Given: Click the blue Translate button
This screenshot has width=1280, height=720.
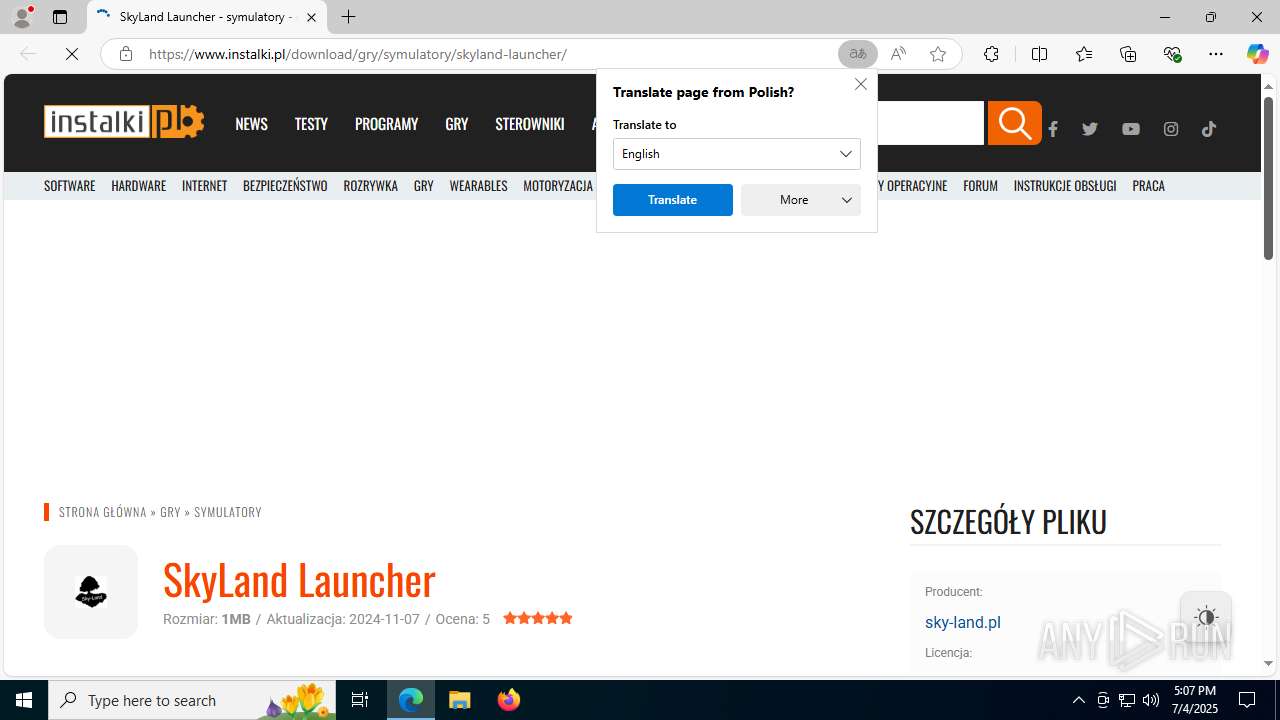Looking at the screenshot, I should [673, 200].
